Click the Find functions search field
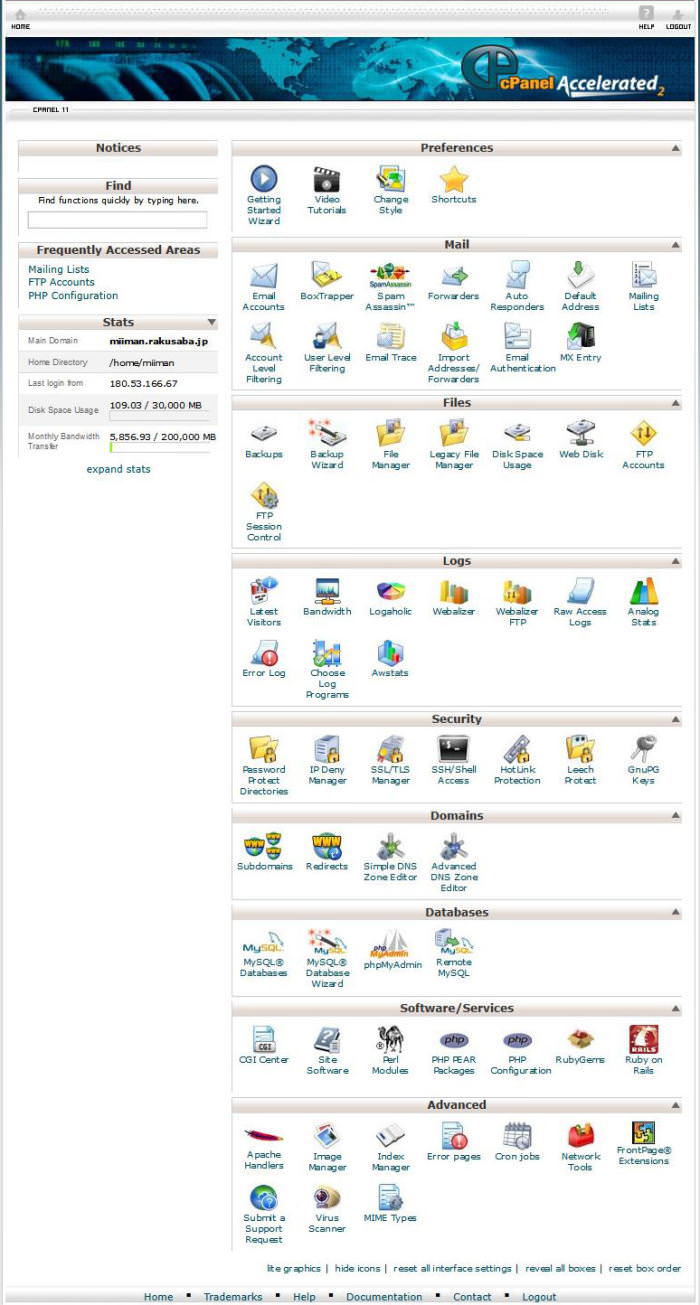The width and height of the screenshot is (700, 1305). (x=117, y=220)
